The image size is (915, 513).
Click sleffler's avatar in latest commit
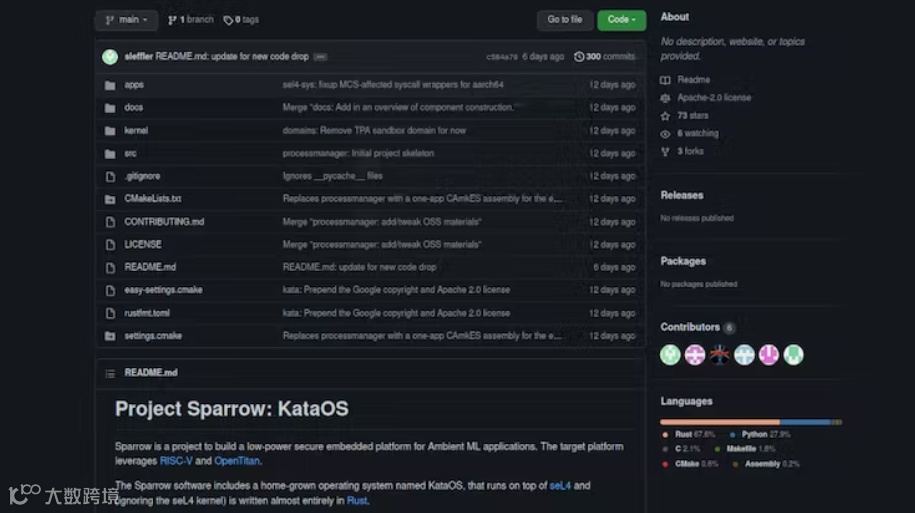[x=110, y=57]
